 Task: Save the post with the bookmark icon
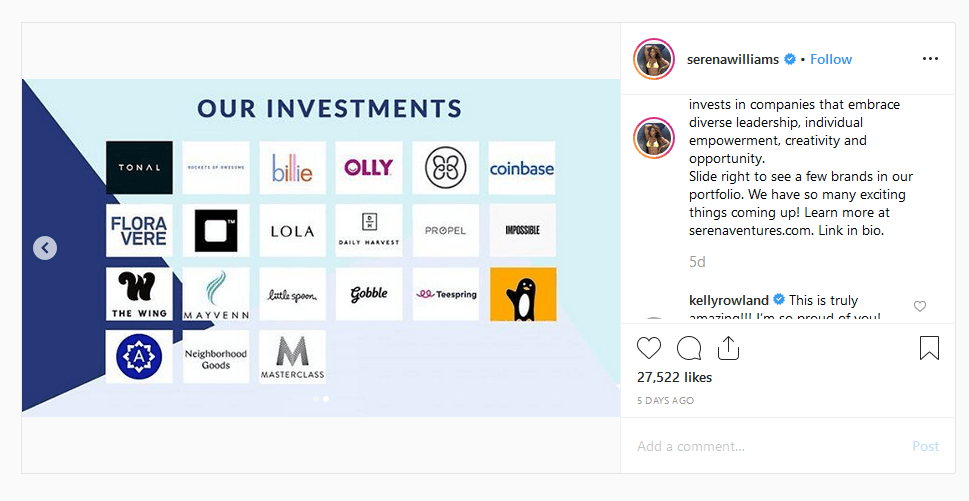click(929, 348)
